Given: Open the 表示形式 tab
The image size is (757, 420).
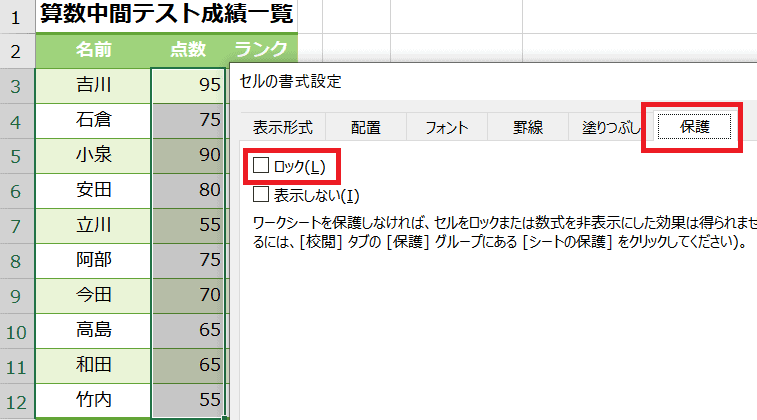Looking at the screenshot, I should click(283, 127).
